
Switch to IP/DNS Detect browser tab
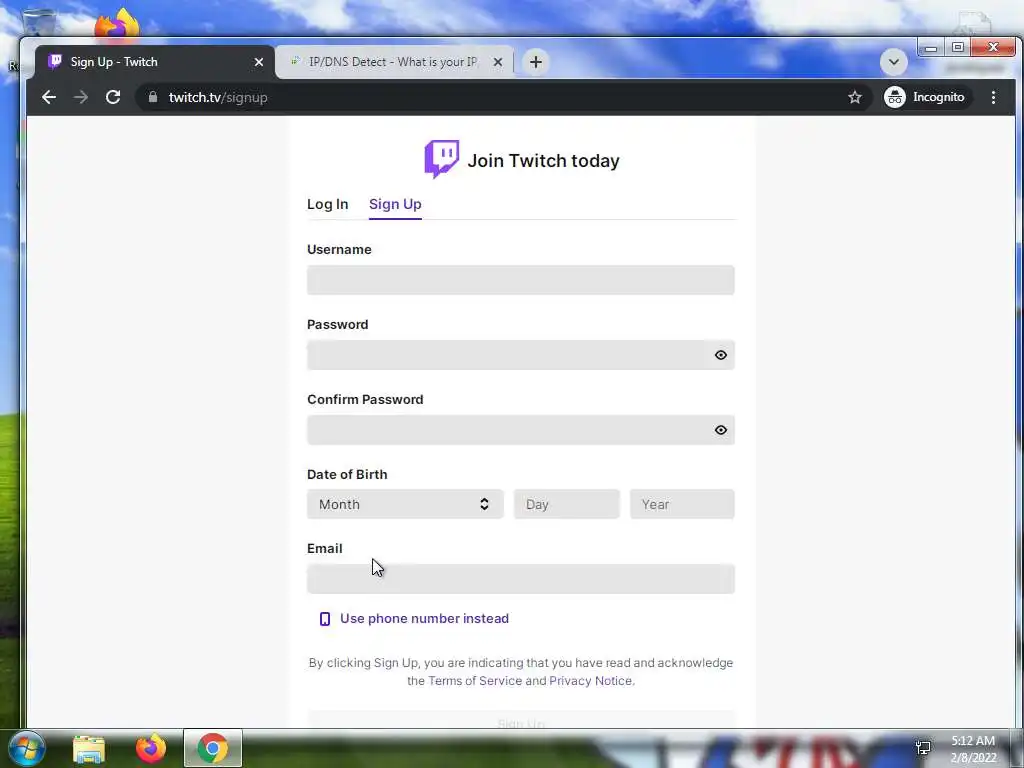(394, 62)
